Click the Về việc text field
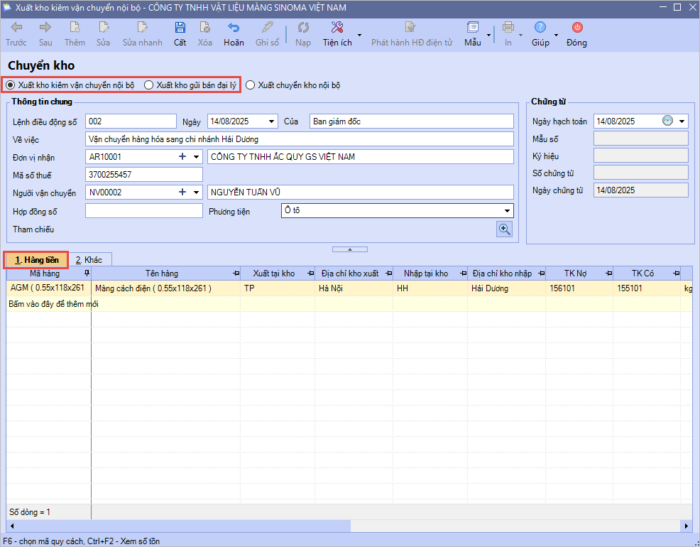Viewport: 700px width, 547px height. click(299, 139)
